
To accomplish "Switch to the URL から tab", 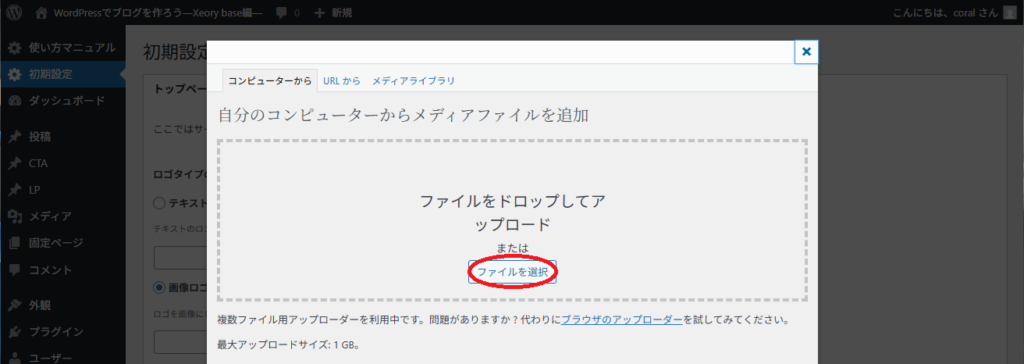I will (342, 81).
